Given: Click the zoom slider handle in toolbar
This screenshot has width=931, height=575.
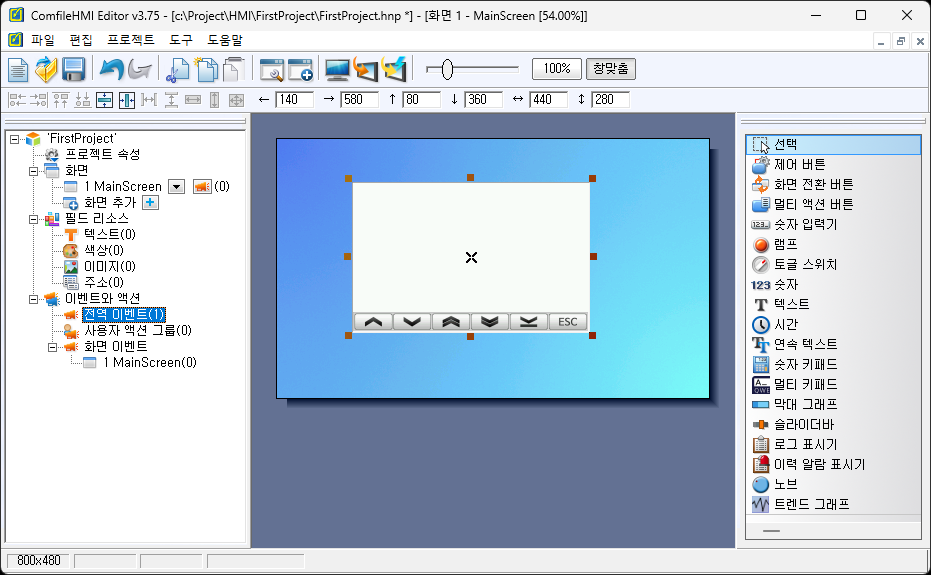Looking at the screenshot, I should pos(447,69).
